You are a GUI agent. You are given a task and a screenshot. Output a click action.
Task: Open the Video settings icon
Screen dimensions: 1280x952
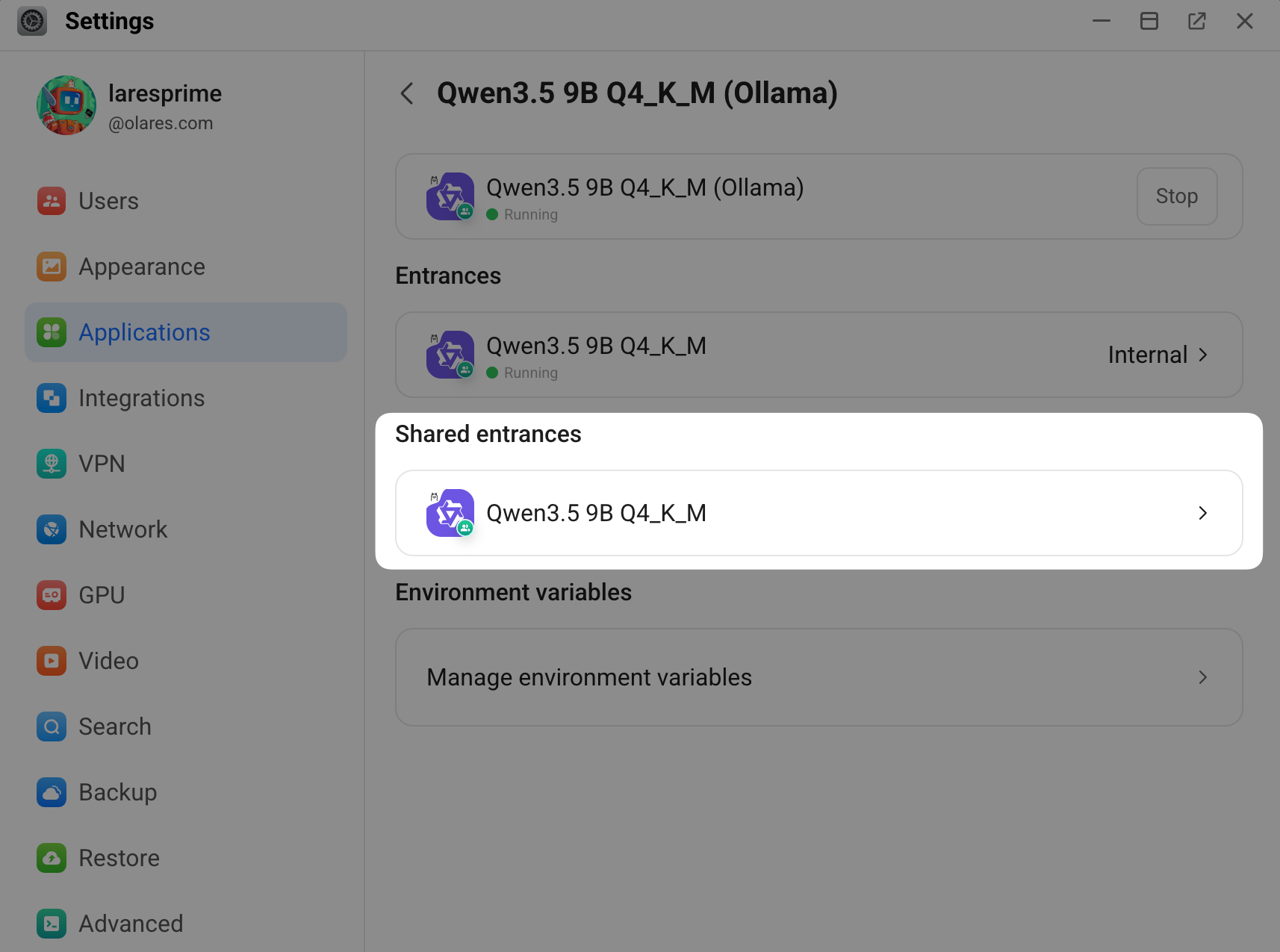[51, 661]
